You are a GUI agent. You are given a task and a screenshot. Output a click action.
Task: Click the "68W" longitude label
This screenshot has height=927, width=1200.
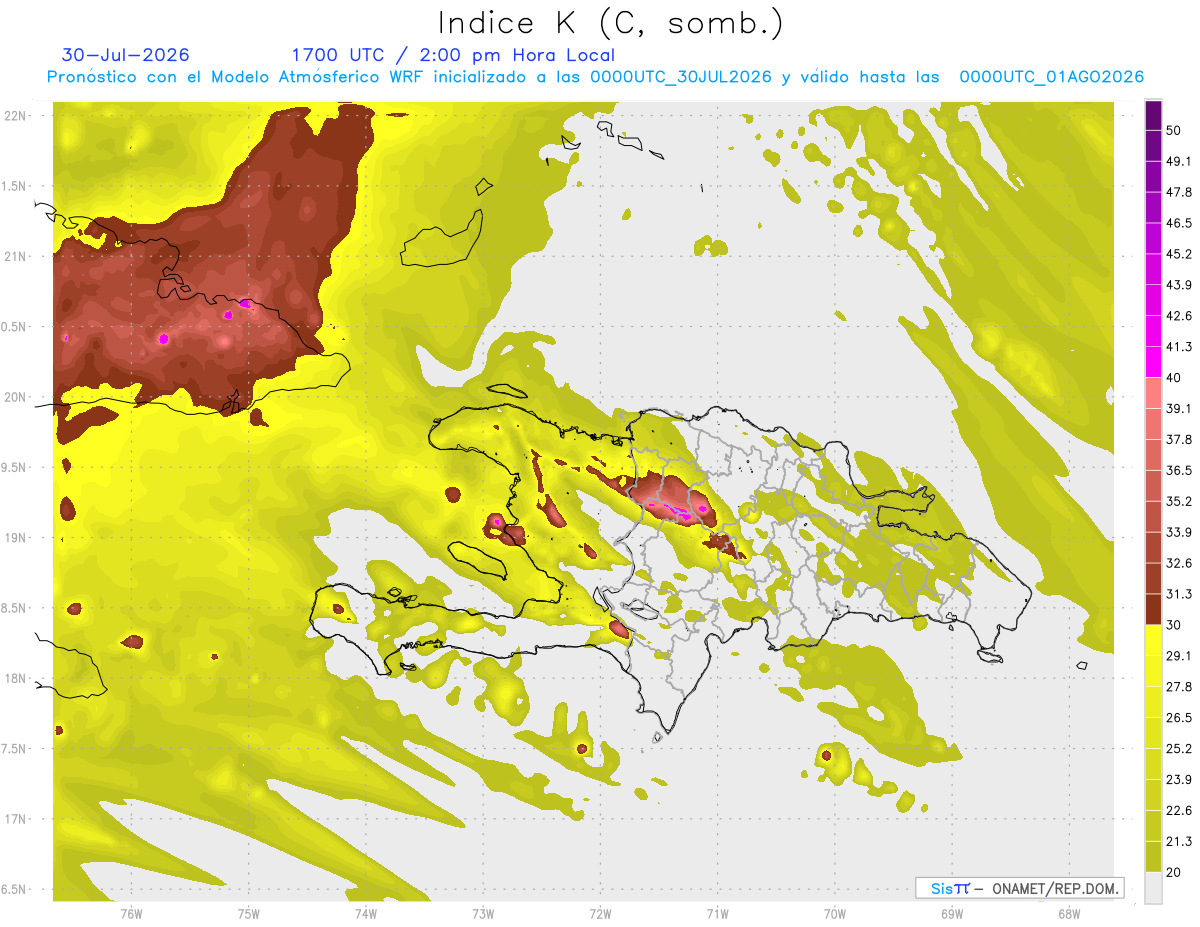[1069, 914]
